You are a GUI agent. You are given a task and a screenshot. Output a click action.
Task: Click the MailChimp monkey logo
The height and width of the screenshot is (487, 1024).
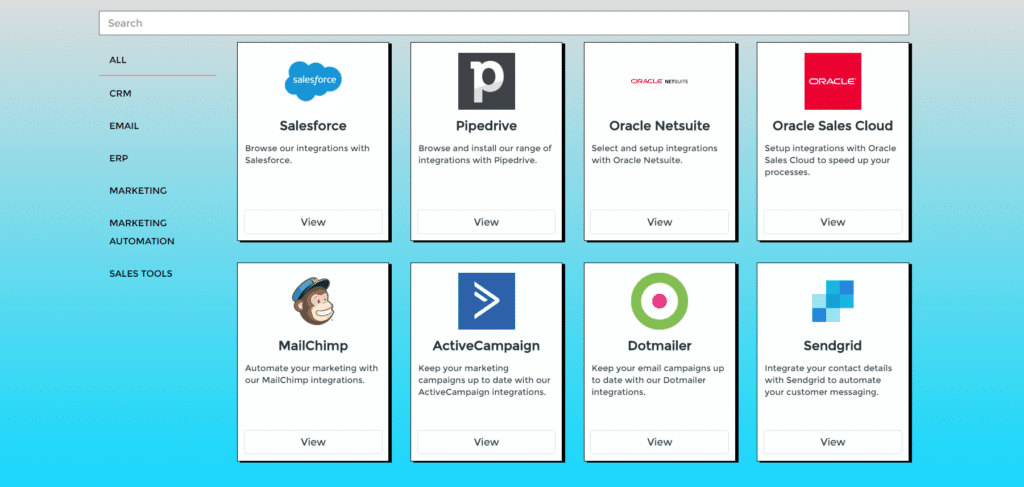313,301
